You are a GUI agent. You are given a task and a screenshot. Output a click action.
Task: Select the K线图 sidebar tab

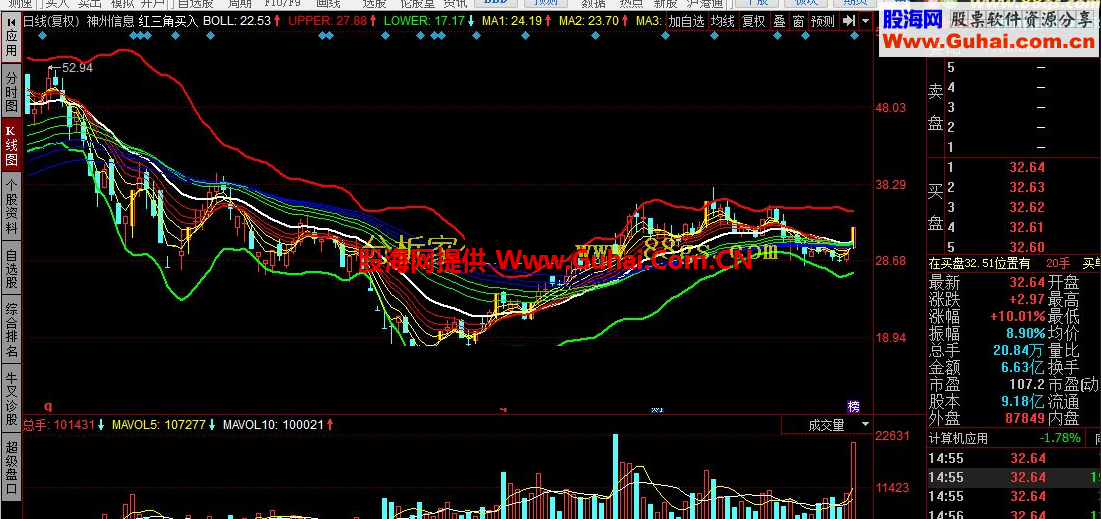[11, 146]
